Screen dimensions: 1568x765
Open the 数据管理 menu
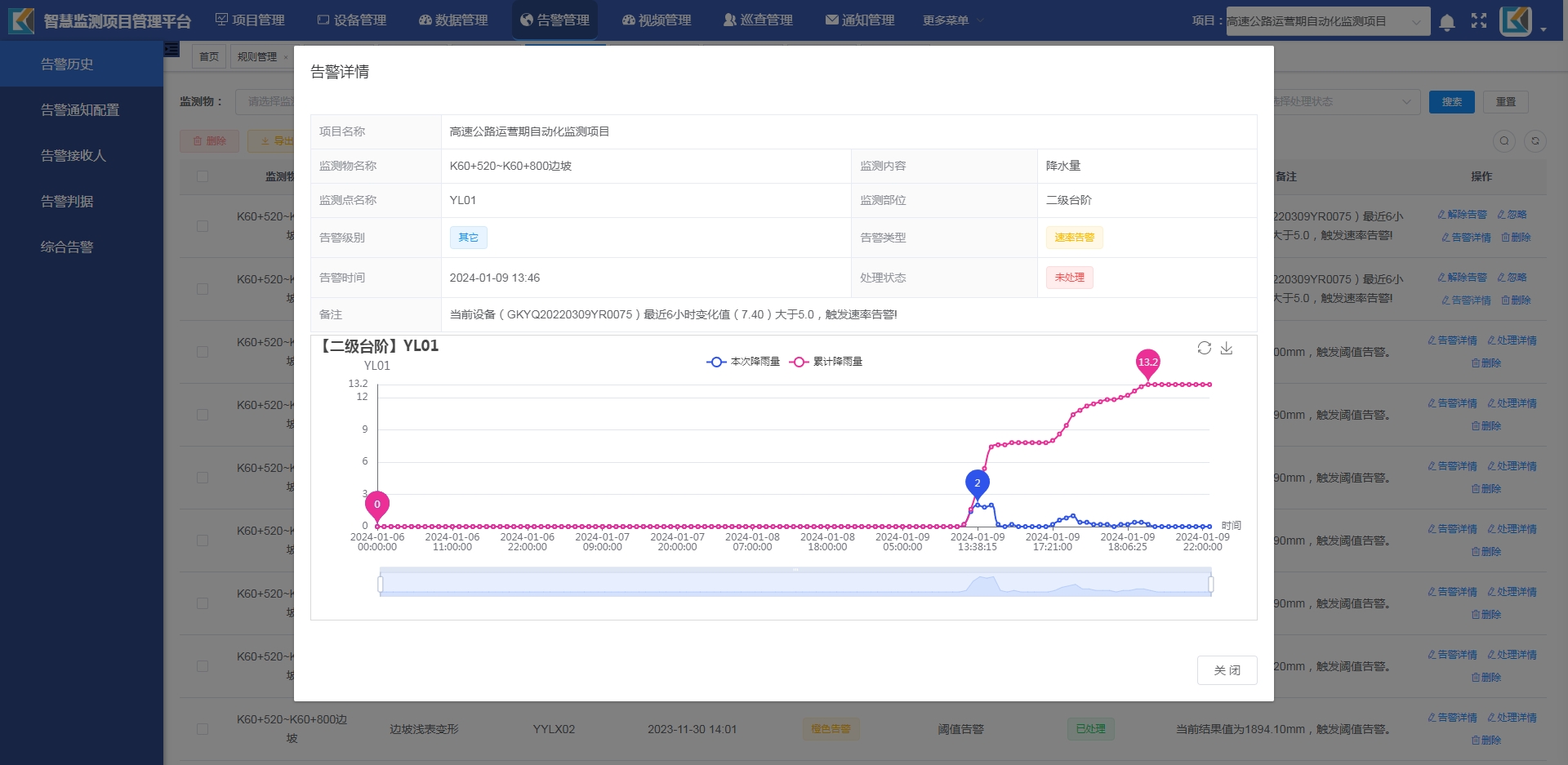coord(453,20)
